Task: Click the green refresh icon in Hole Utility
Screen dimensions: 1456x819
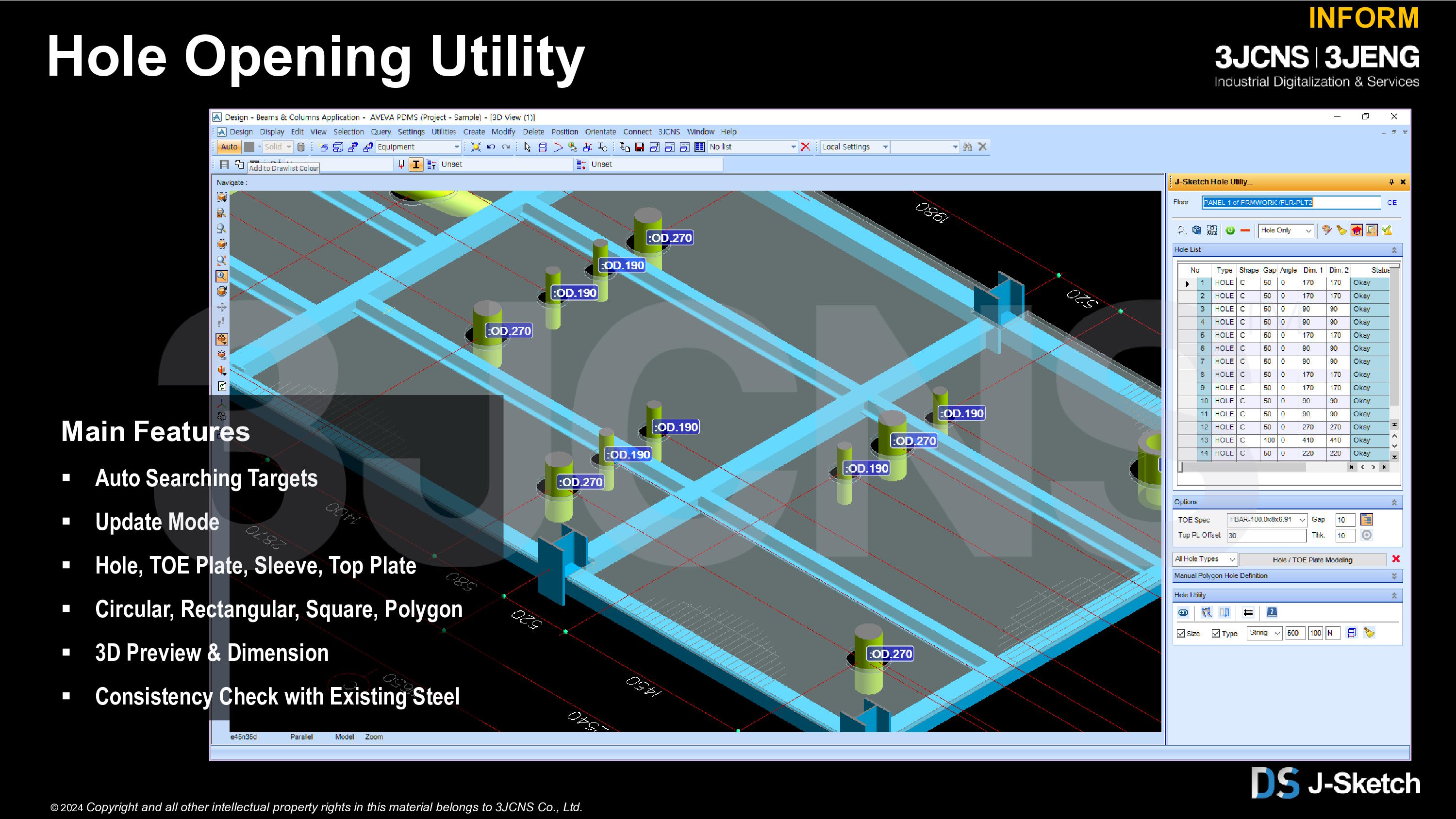Action: (x=1230, y=230)
